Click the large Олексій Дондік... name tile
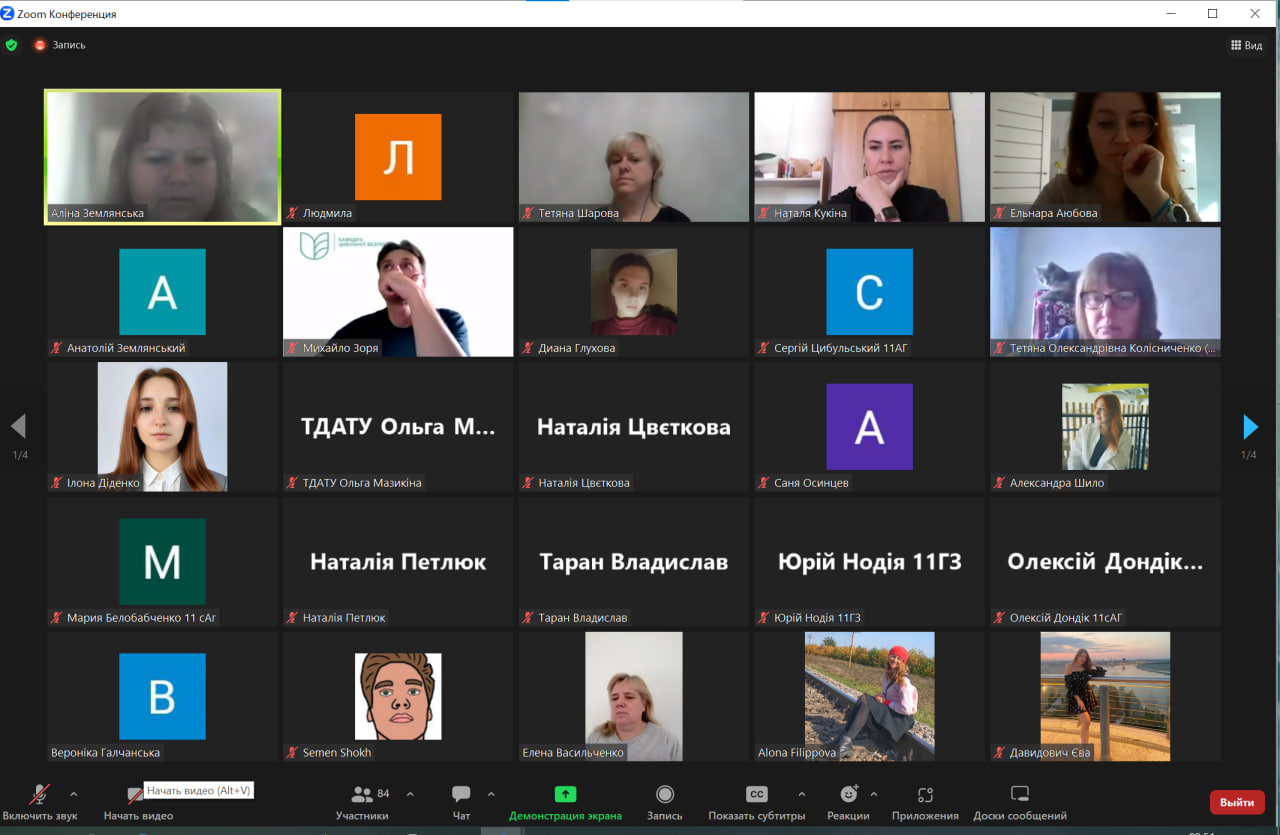This screenshot has height=835, width=1280. coord(1105,562)
